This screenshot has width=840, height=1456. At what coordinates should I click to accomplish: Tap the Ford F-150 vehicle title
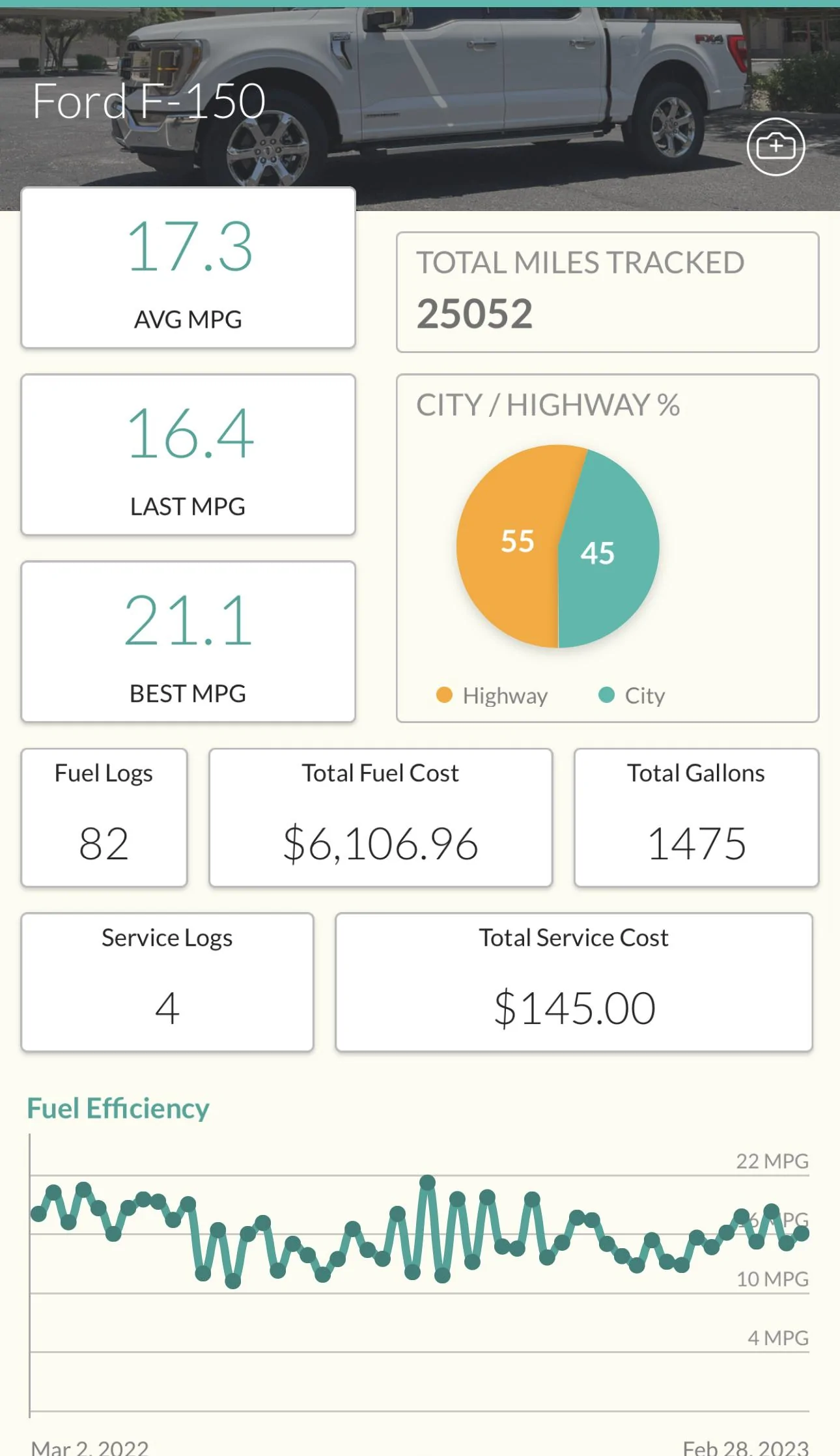point(149,102)
